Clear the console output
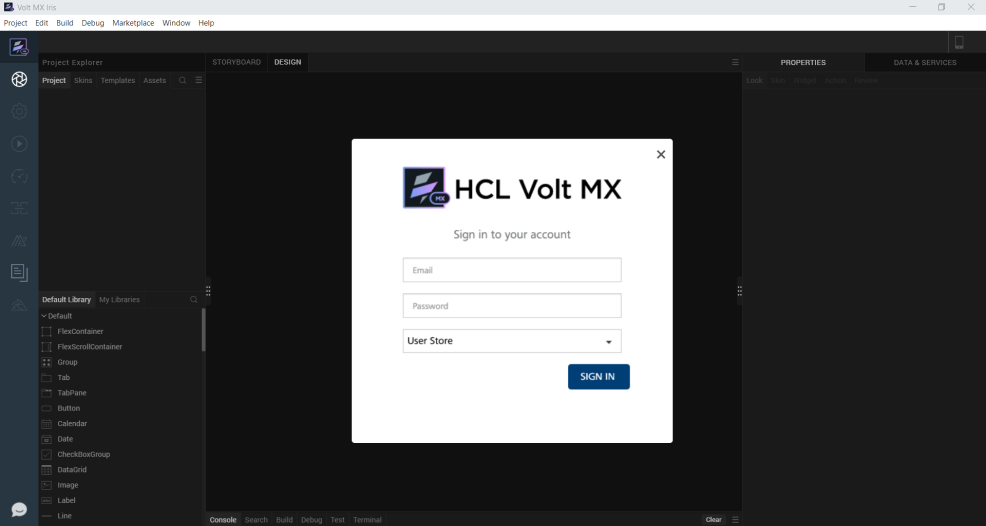This screenshot has height=526, width=986. (714, 520)
